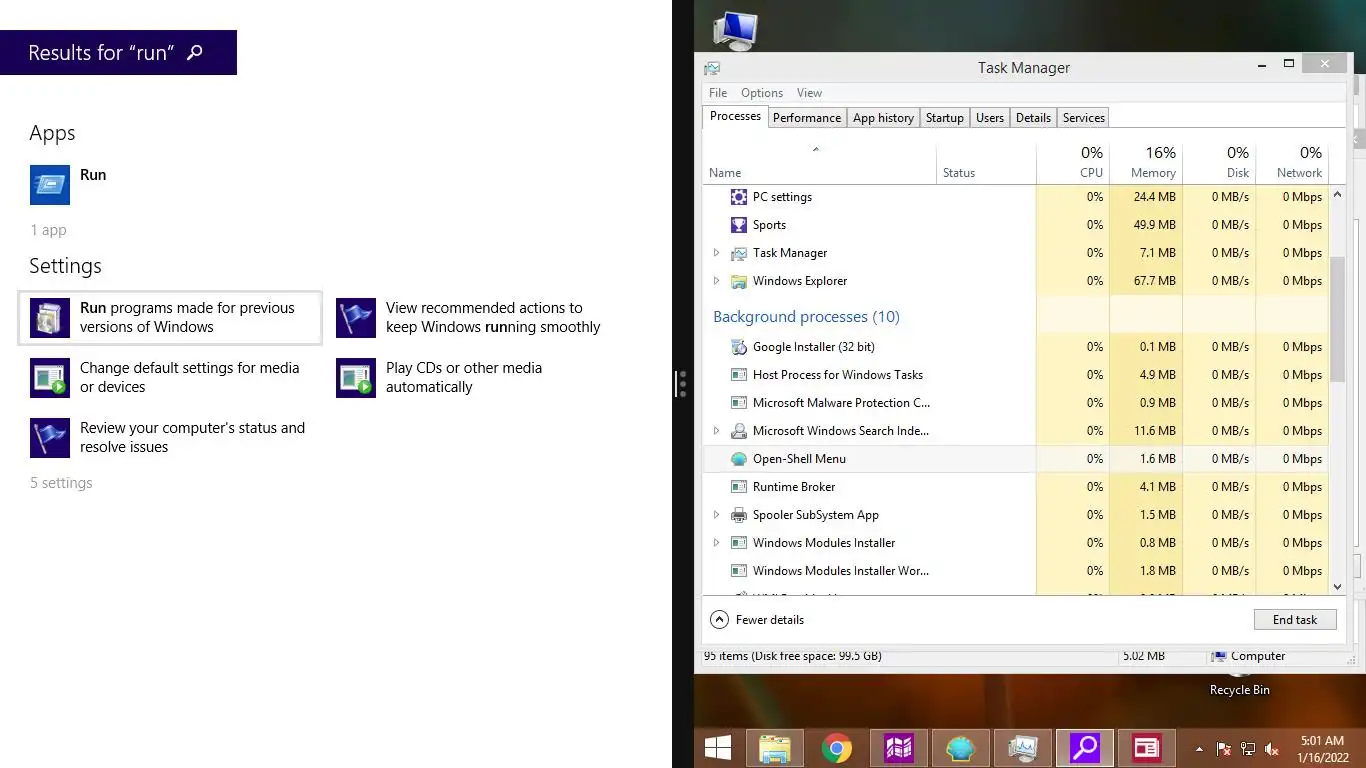This screenshot has width=1366, height=768.
Task: Switch to the Services tab
Action: point(1084,118)
